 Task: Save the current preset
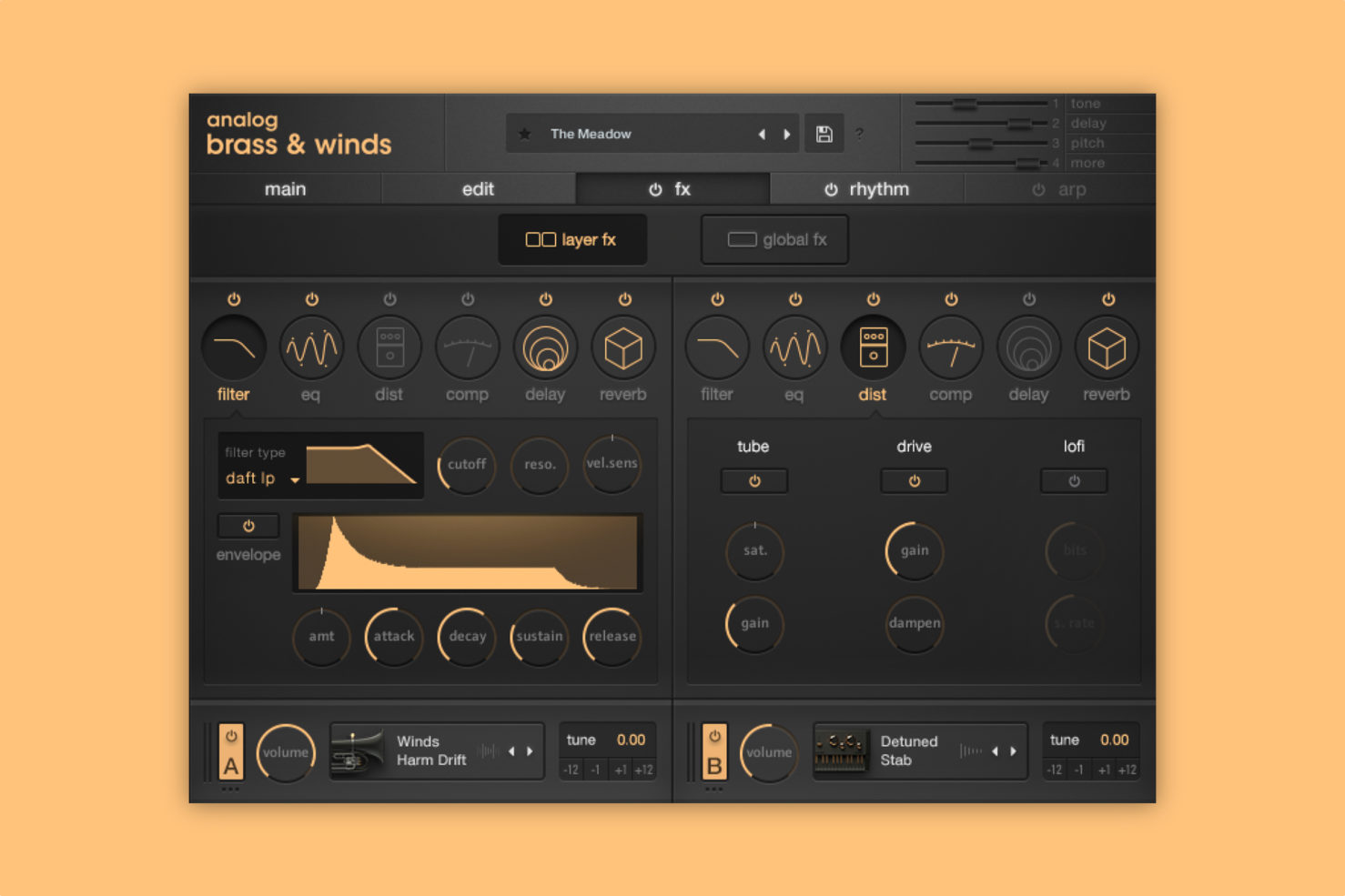click(x=824, y=134)
